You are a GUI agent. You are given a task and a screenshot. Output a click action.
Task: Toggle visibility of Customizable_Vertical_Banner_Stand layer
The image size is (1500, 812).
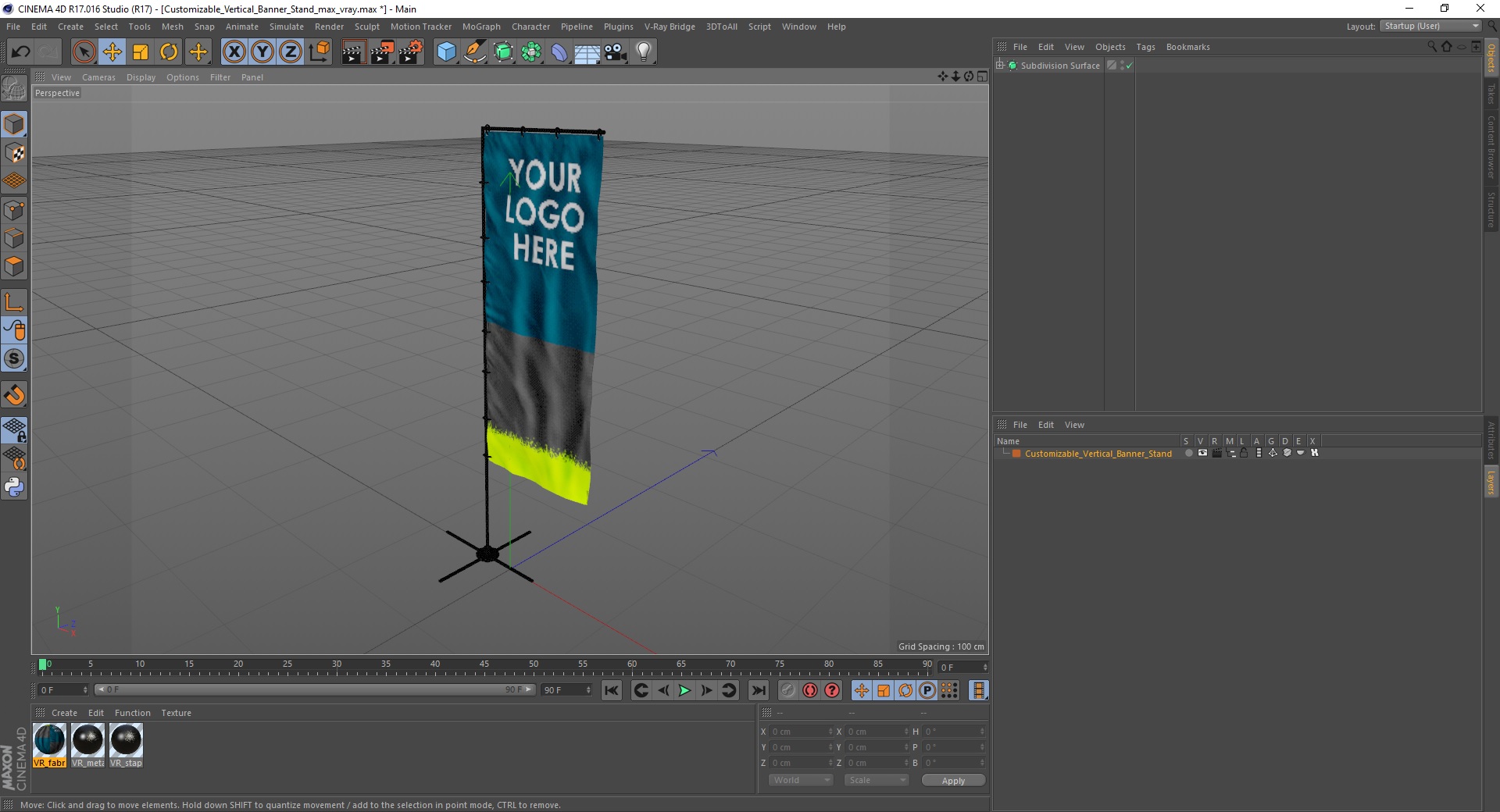pos(1202,453)
